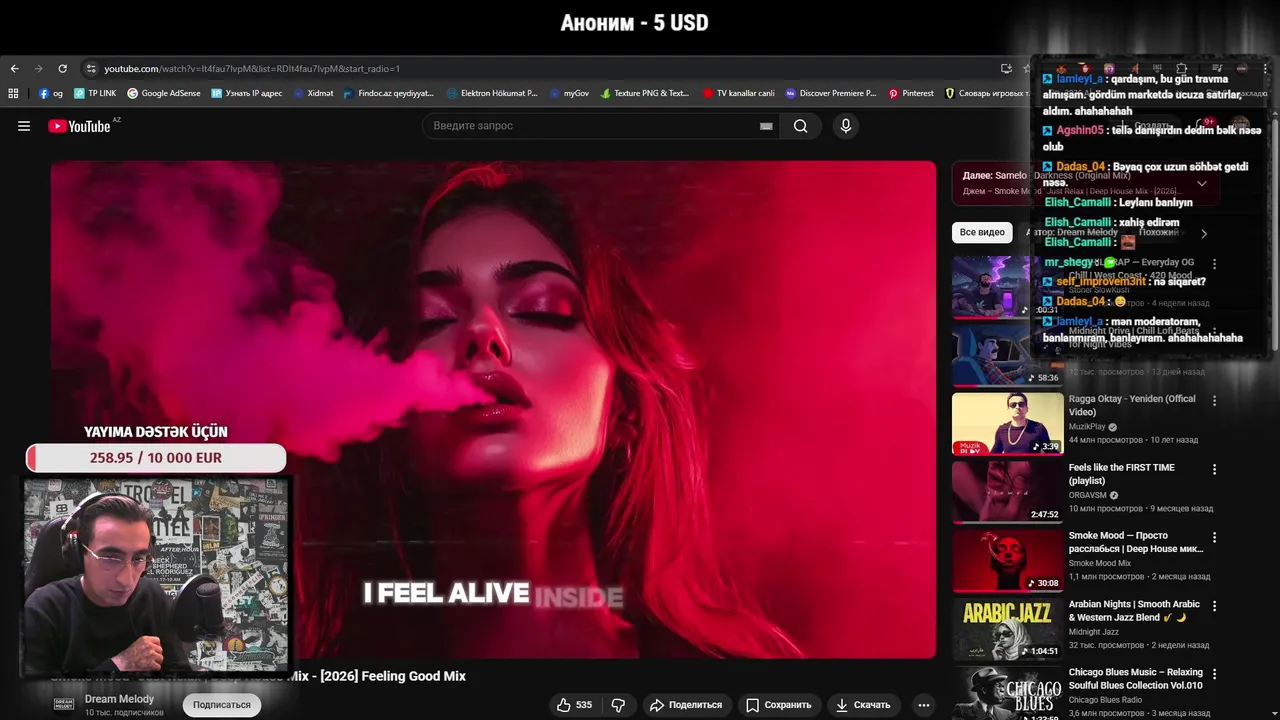1280x720 pixels.
Task: Expand the playlist panel chevron next to Далее
Action: click(x=1202, y=183)
